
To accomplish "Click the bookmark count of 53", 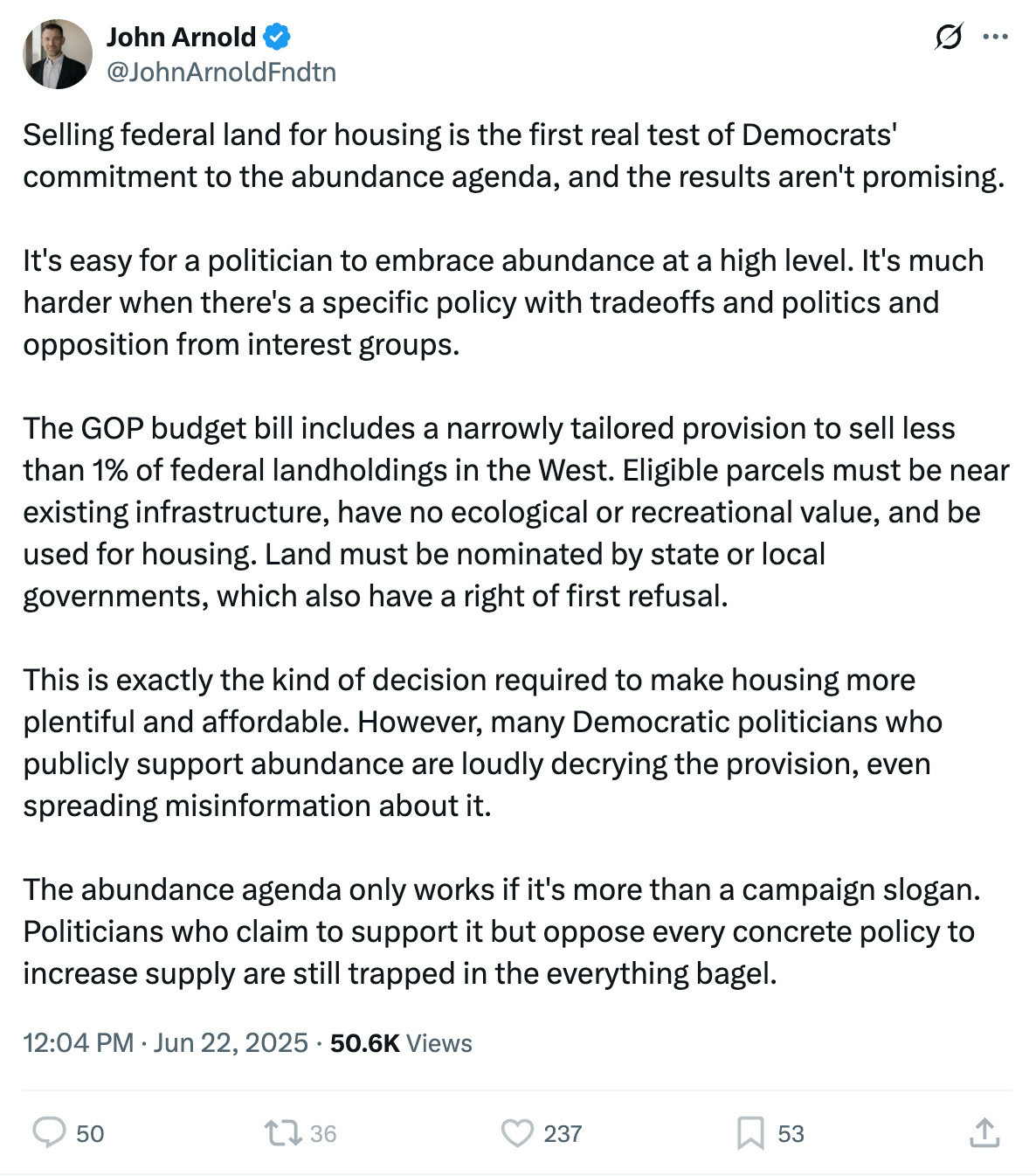I will [x=791, y=1134].
